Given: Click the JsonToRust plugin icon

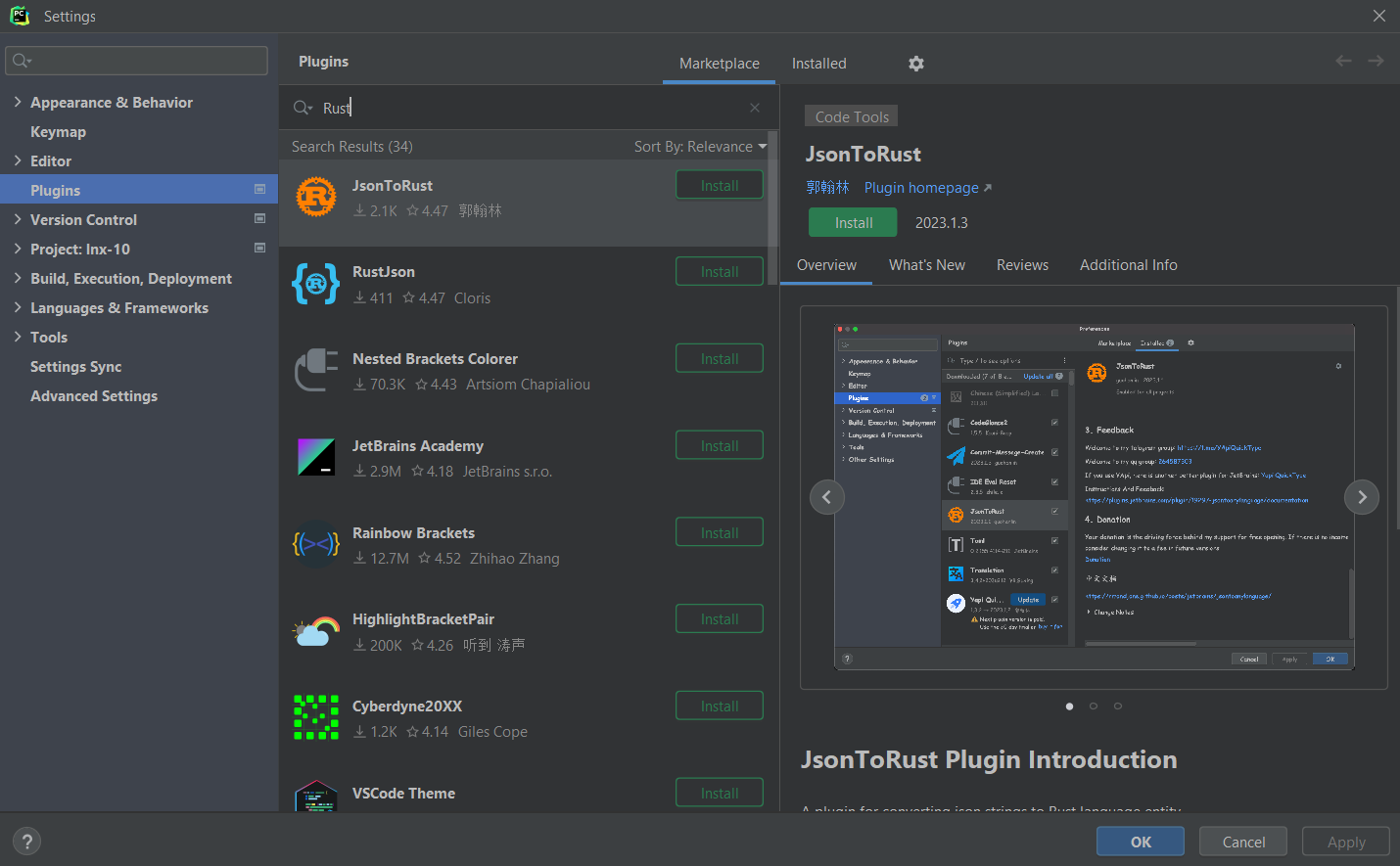Looking at the screenshot, I should tap(316, 198).
